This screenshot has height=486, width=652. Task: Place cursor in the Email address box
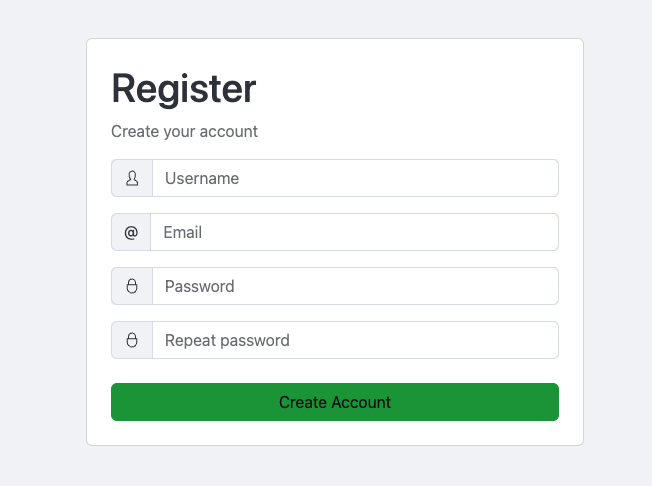tap(354, 232)
